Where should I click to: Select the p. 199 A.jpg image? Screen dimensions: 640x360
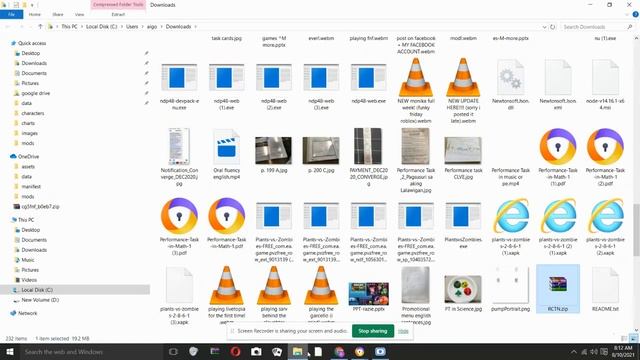coord(273,154)
